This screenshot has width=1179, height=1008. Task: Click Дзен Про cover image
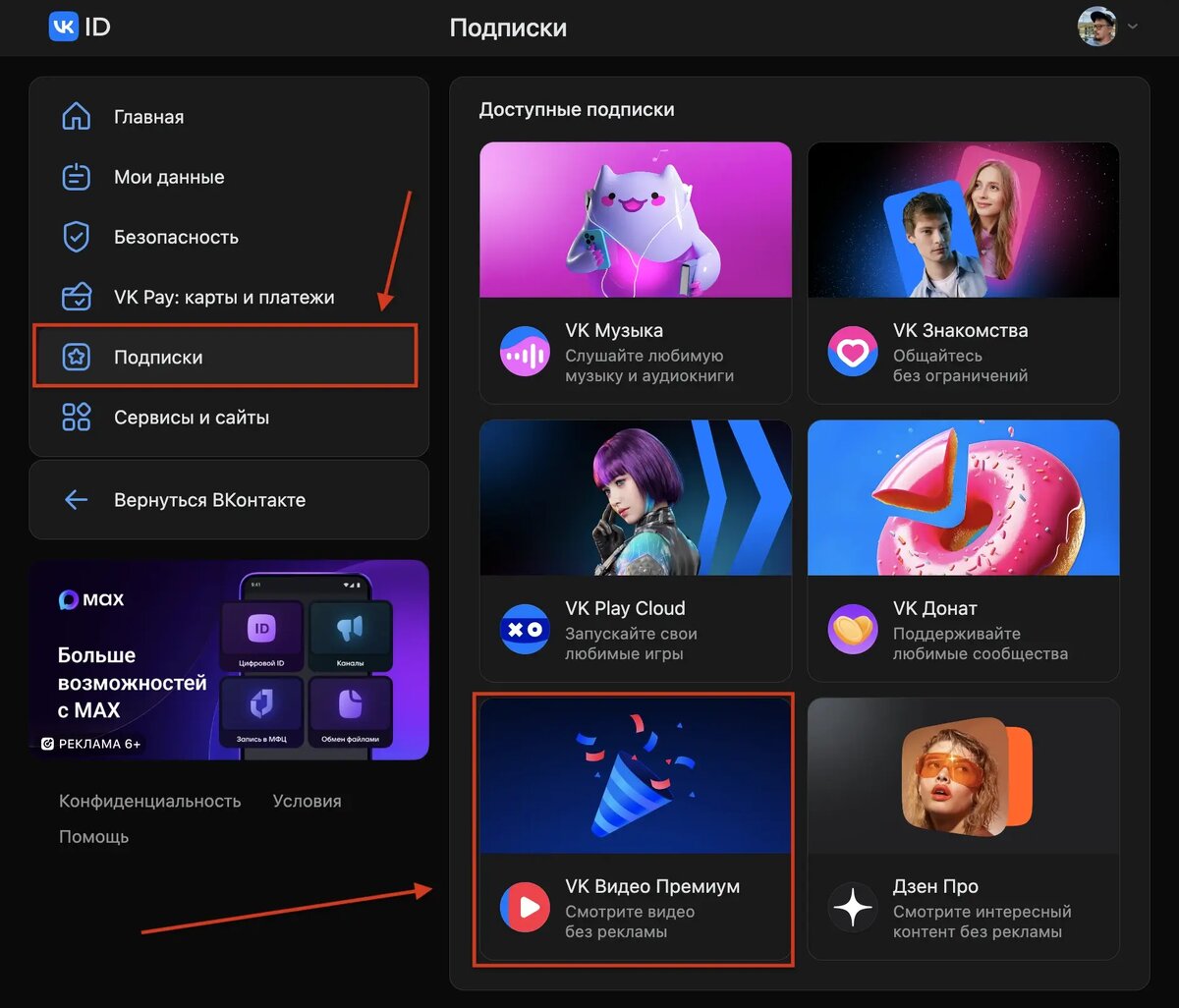[x=963, y=775]
